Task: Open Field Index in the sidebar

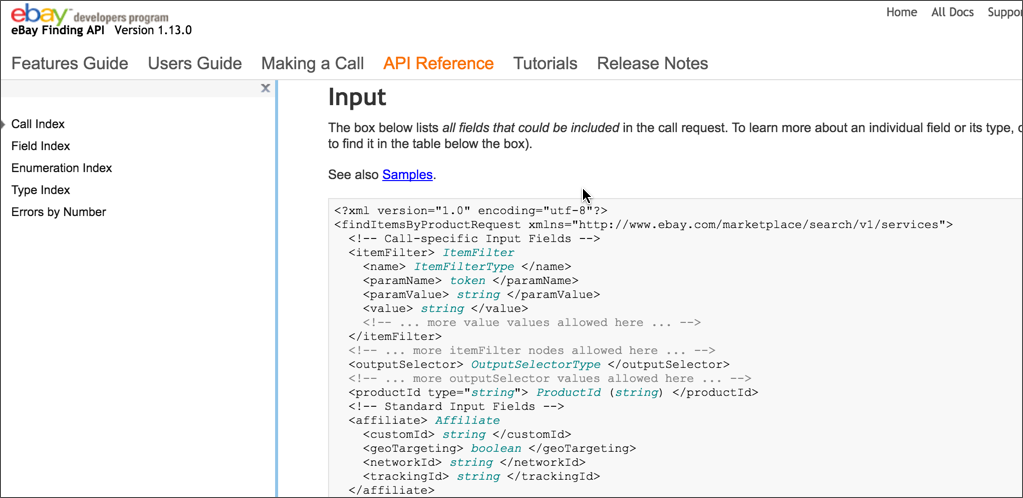Action: 40,146
